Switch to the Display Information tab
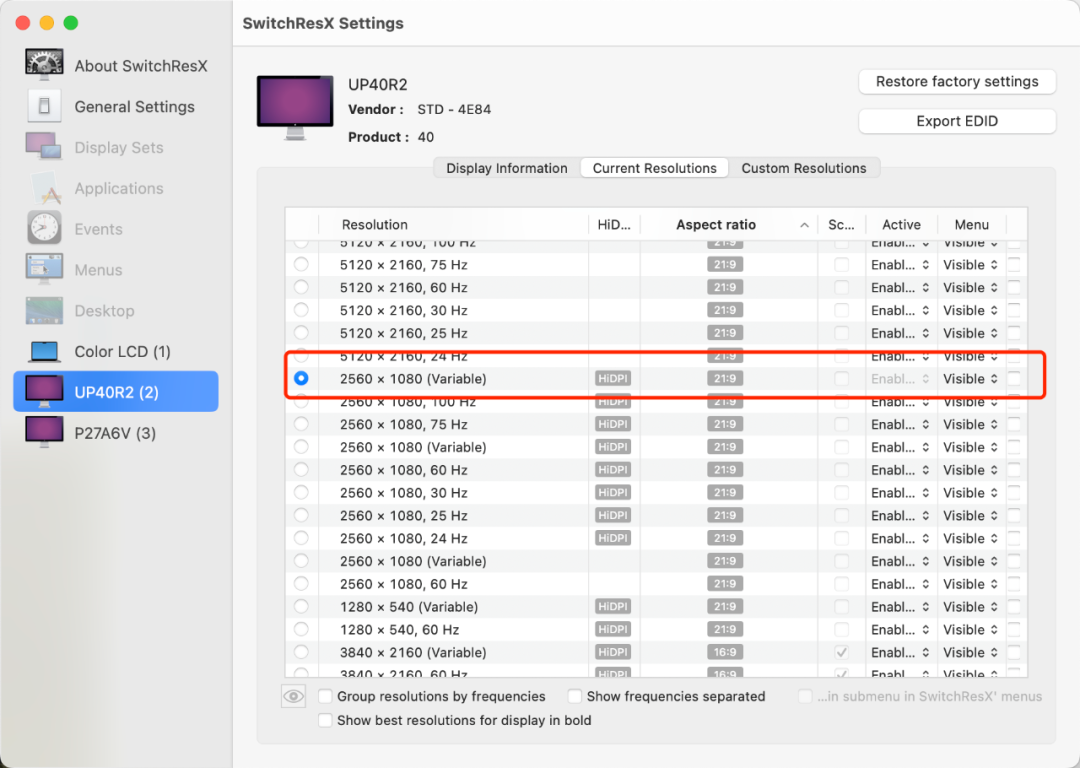The width and height of the screenshot is (1080, 768). [506, 168]
